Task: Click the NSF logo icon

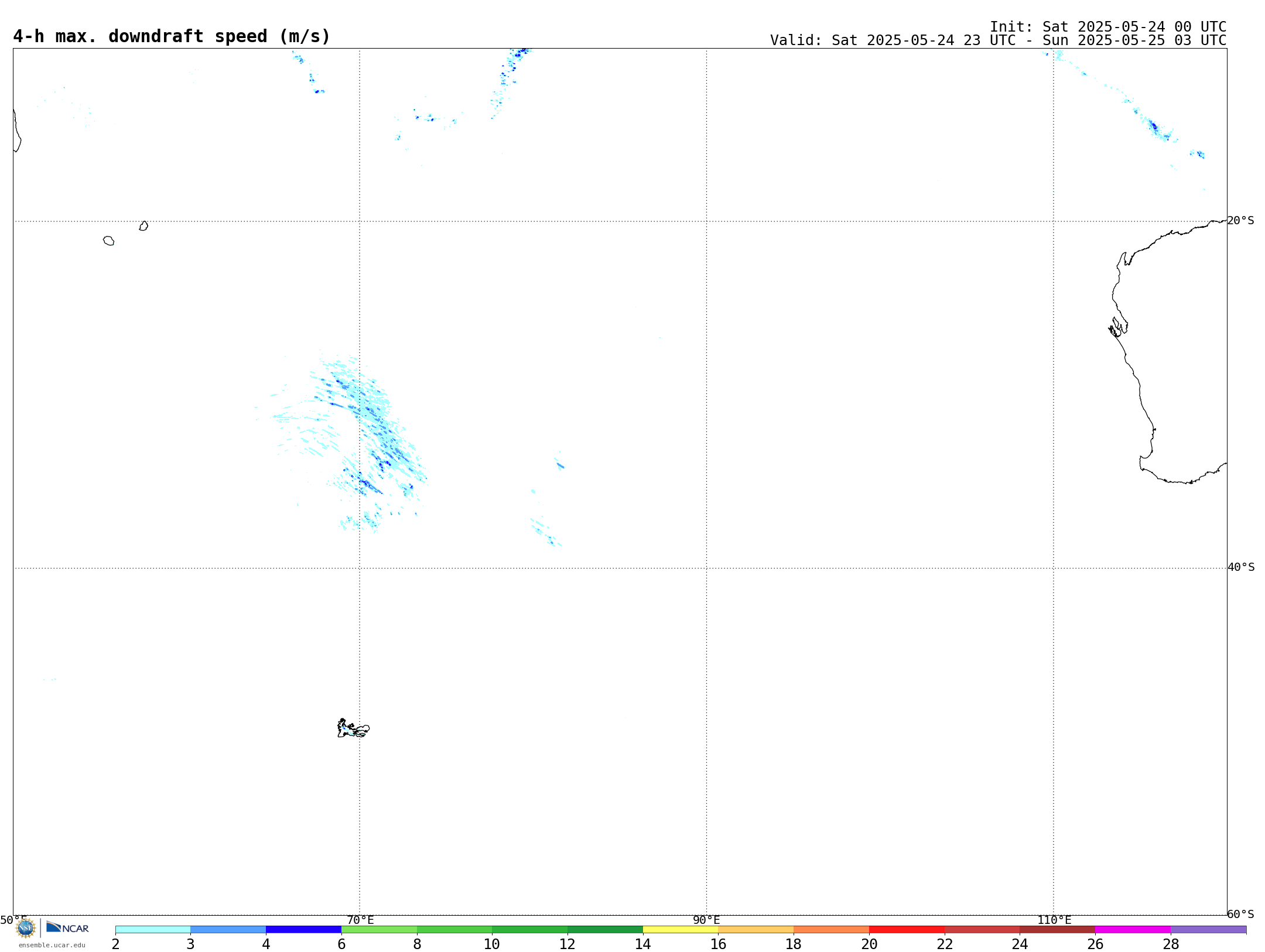Action: pos(26,928)
